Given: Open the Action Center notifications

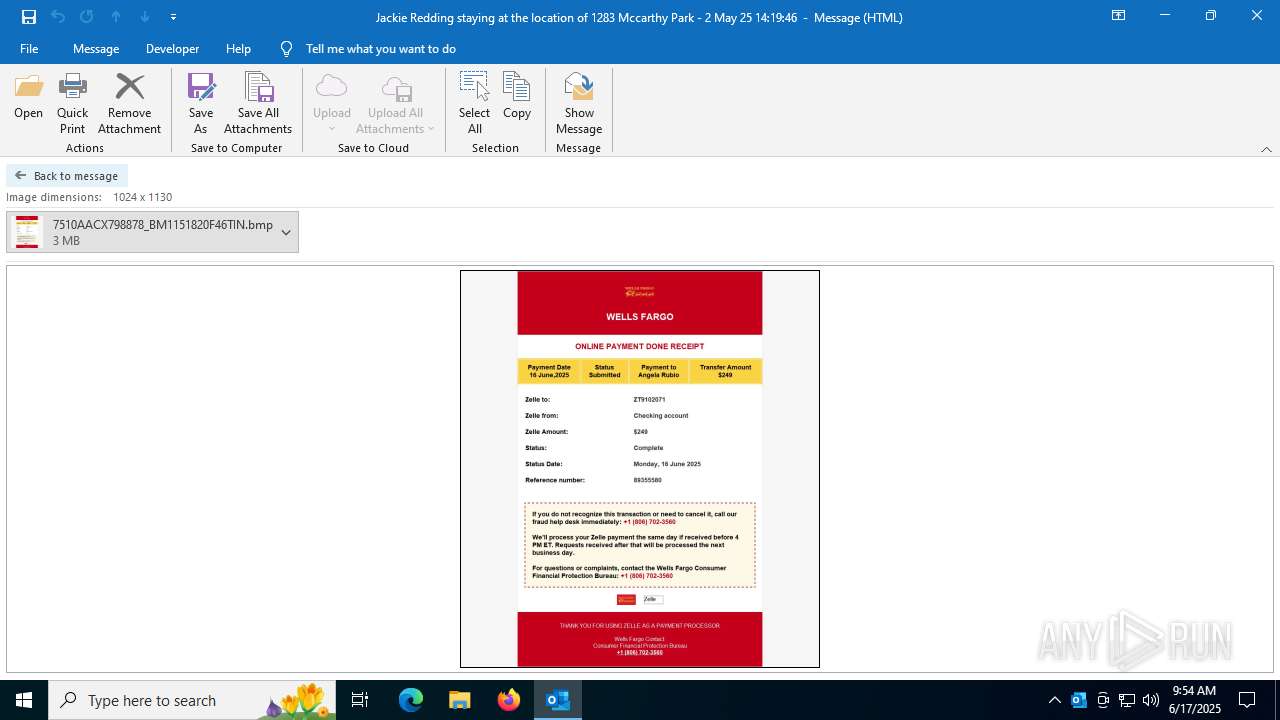Looking at the screenshot, I should point(1247,700).
